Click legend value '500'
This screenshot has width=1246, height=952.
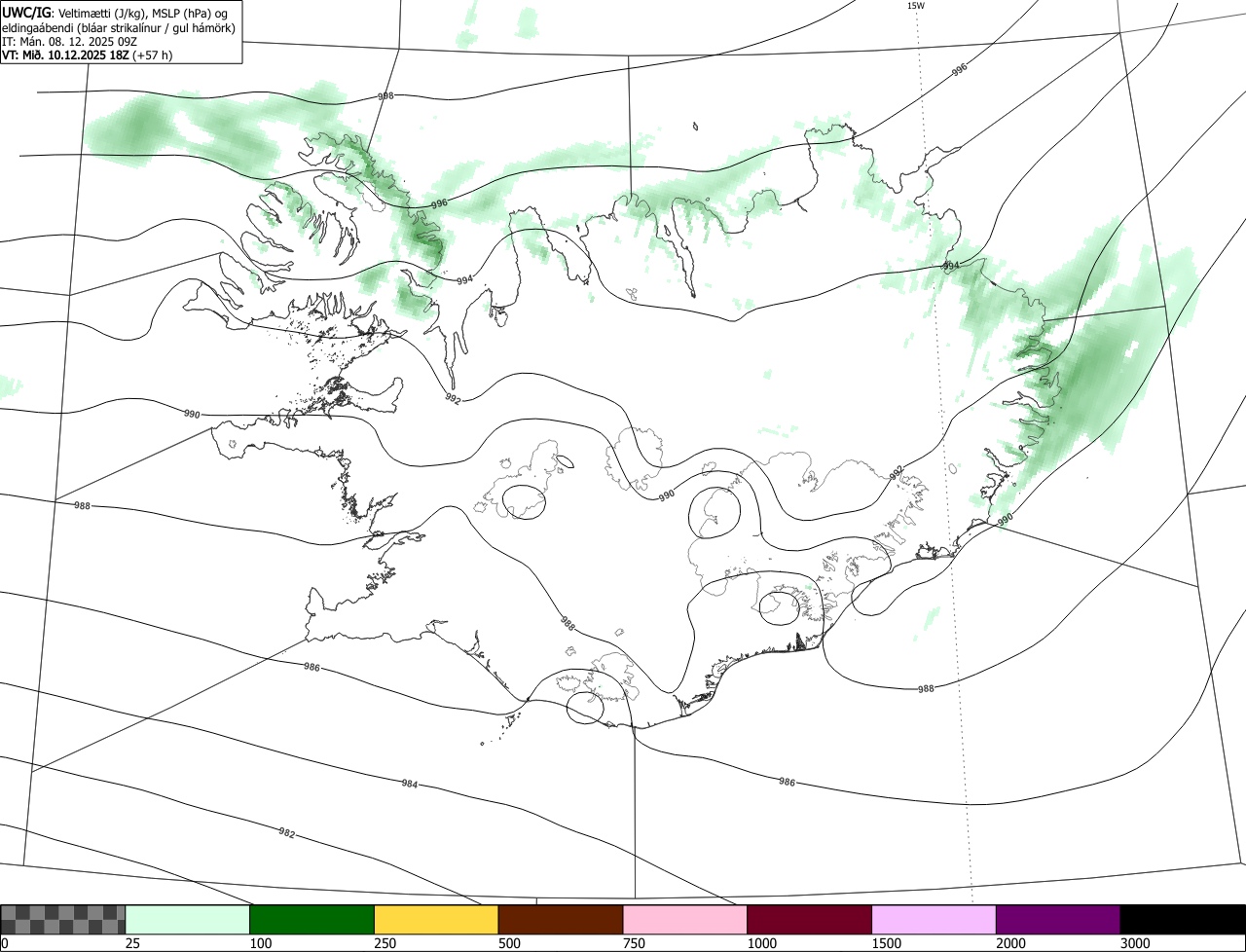[x=509, y=943]
